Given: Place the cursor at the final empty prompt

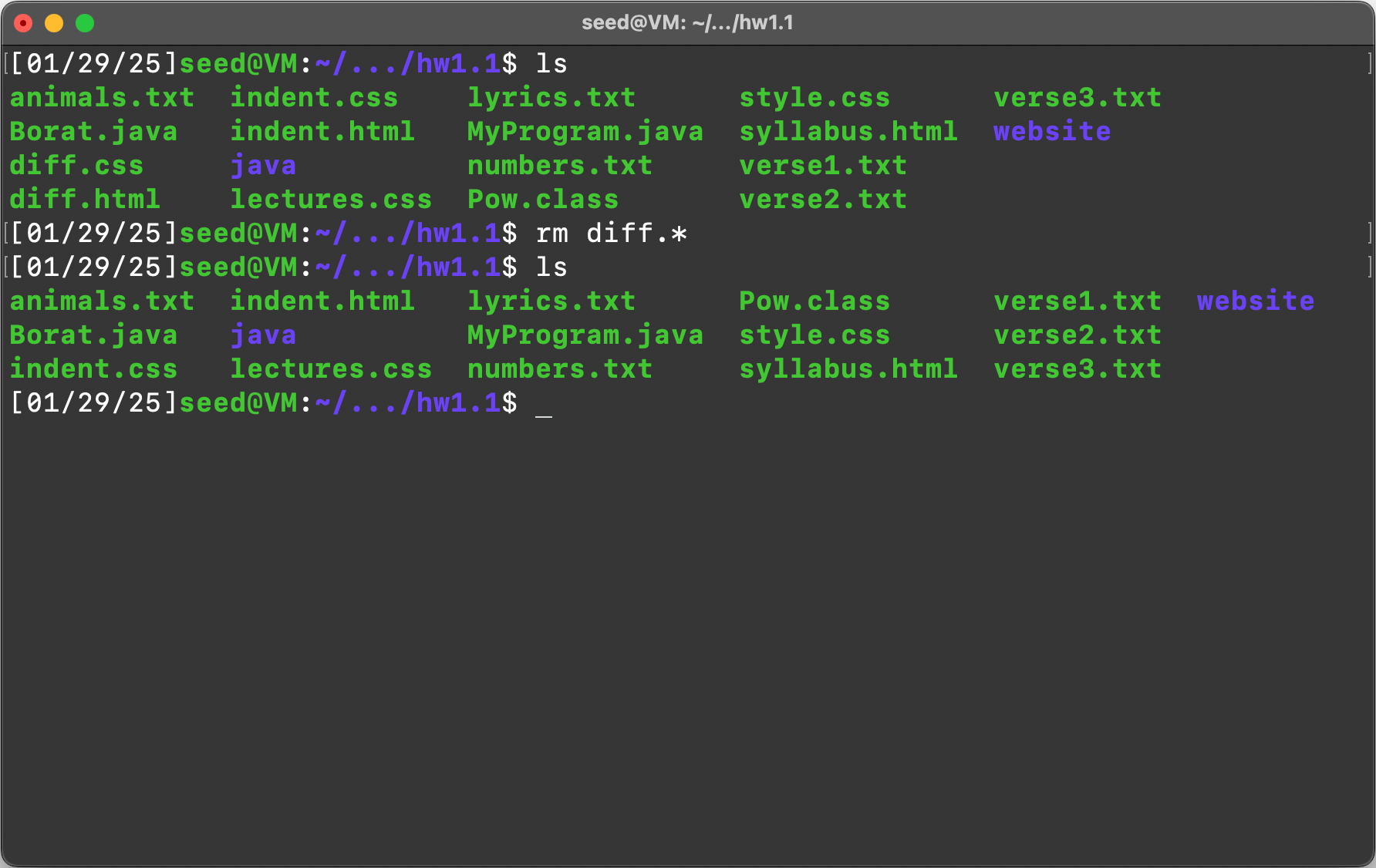Looking at the screenshot, I should pos(544,403).
